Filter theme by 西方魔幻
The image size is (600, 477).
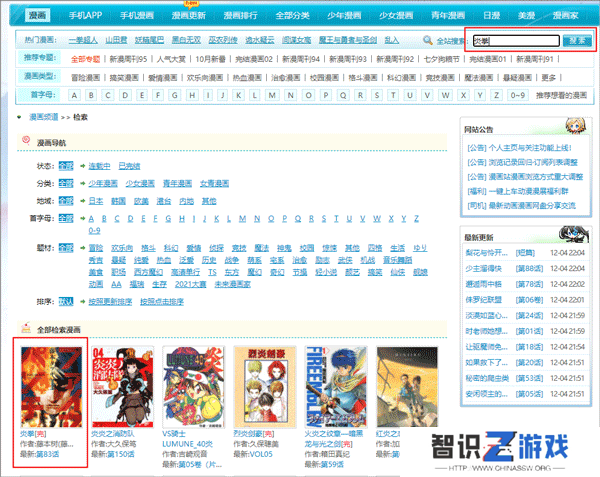[148, 272]
